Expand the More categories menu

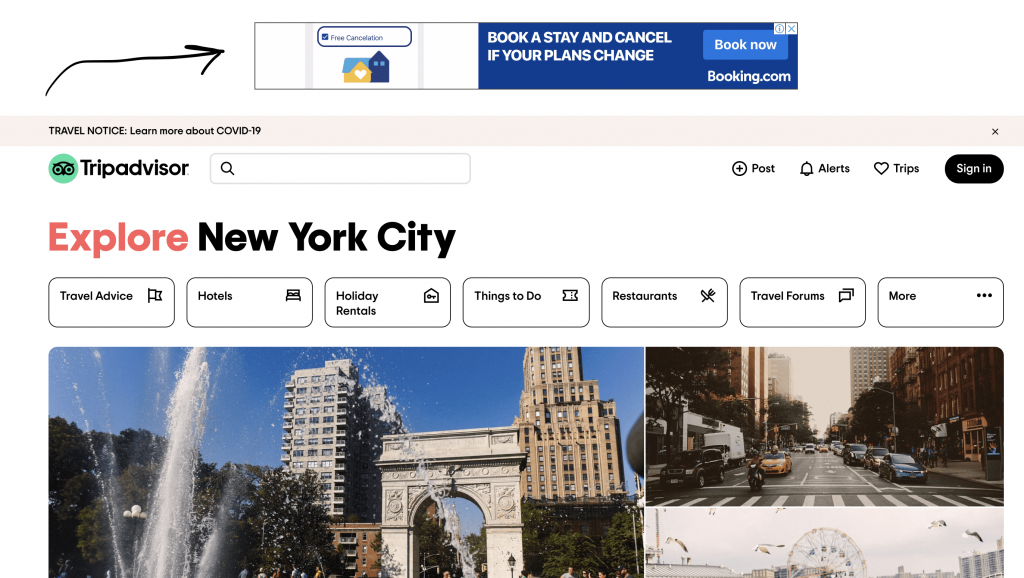pyautogui.click(x=940, y=302)
